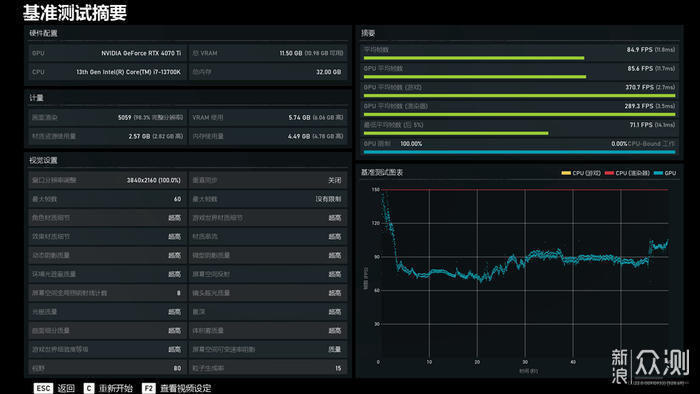Click the 13th Gen Intel Core i7 CPU row

(x=107, y=72)
